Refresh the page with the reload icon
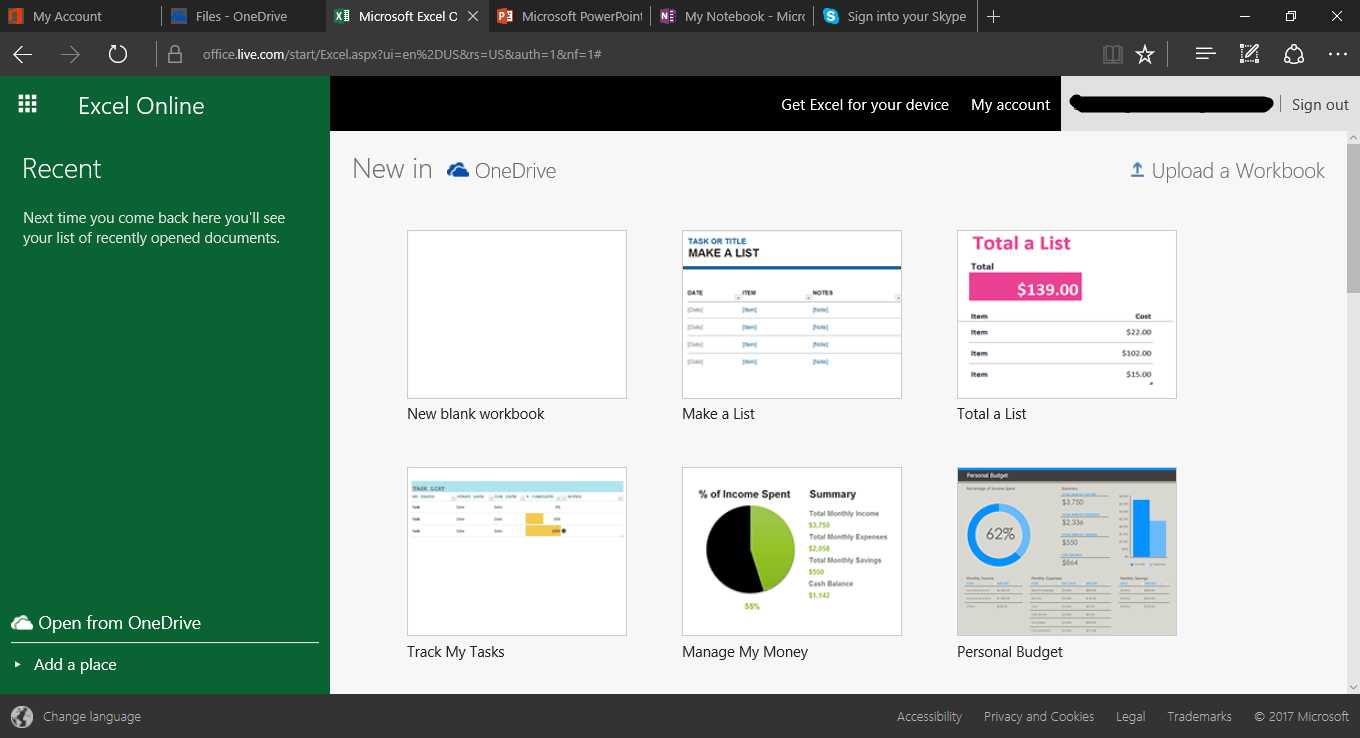The height and width of the screenshot is (738, 1360). [x=118, y=54]
